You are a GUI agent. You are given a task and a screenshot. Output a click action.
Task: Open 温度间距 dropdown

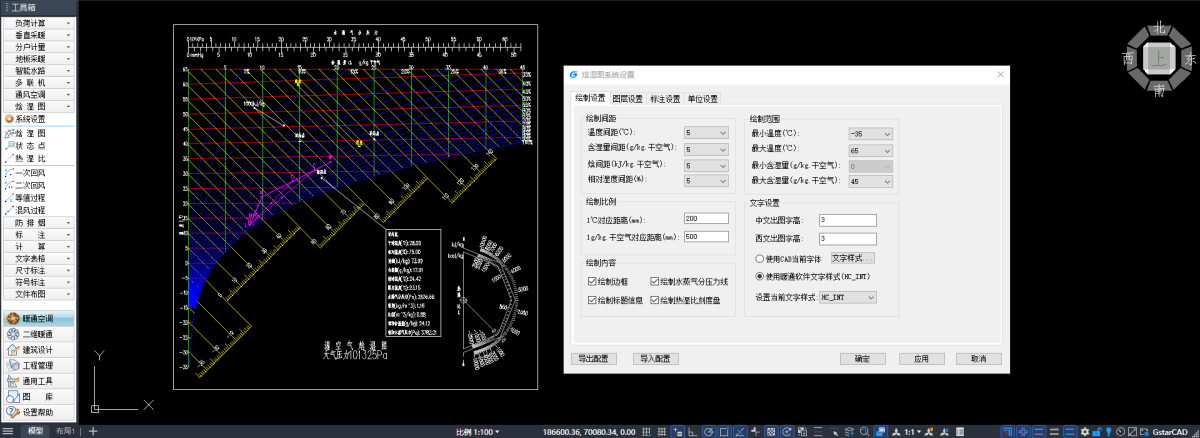pyautogui.click(x=706, y=132)
